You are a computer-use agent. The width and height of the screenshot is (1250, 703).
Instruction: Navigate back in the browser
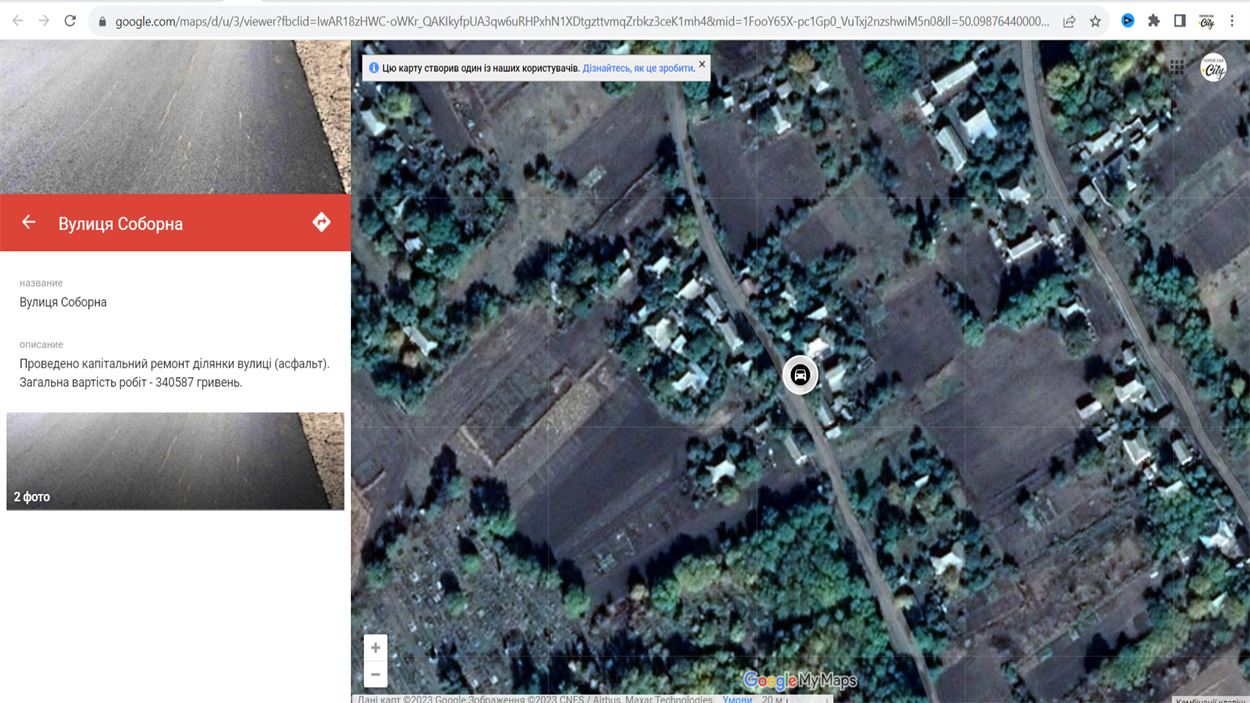18,21
